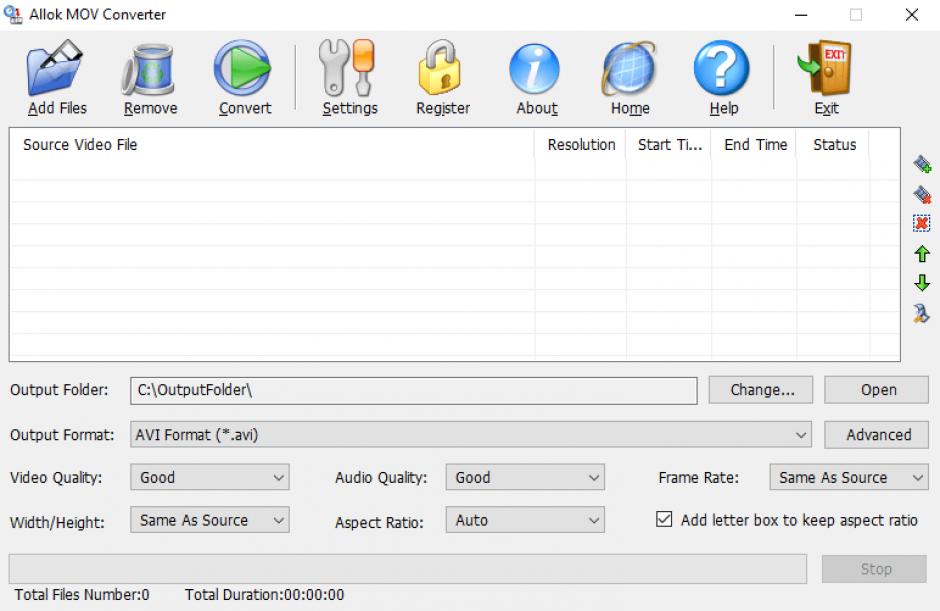Start conversion with the Convert button
Image resolution: width=940 pixels, height=611 pixels.
pyautogui.click(x=244, y=70)
